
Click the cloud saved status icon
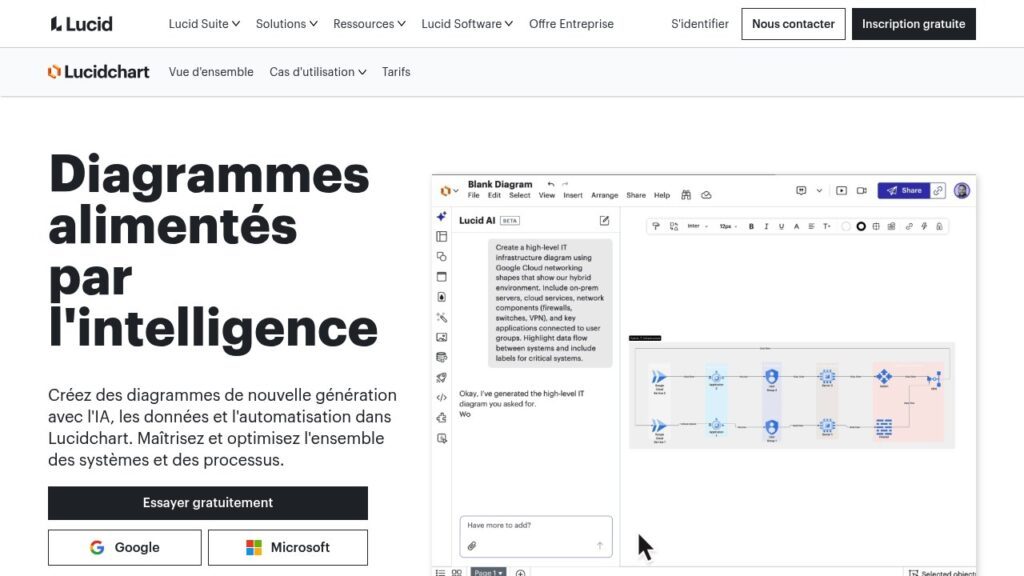click(706, 195)
